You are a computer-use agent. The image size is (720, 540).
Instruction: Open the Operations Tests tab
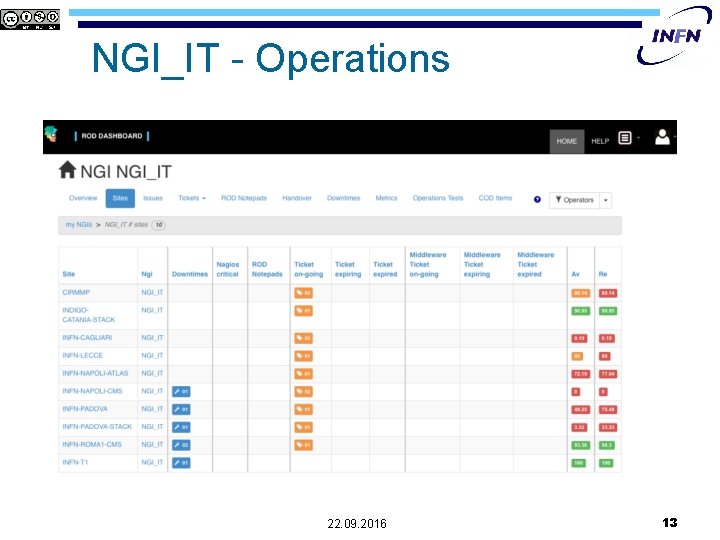click(438, 198)
